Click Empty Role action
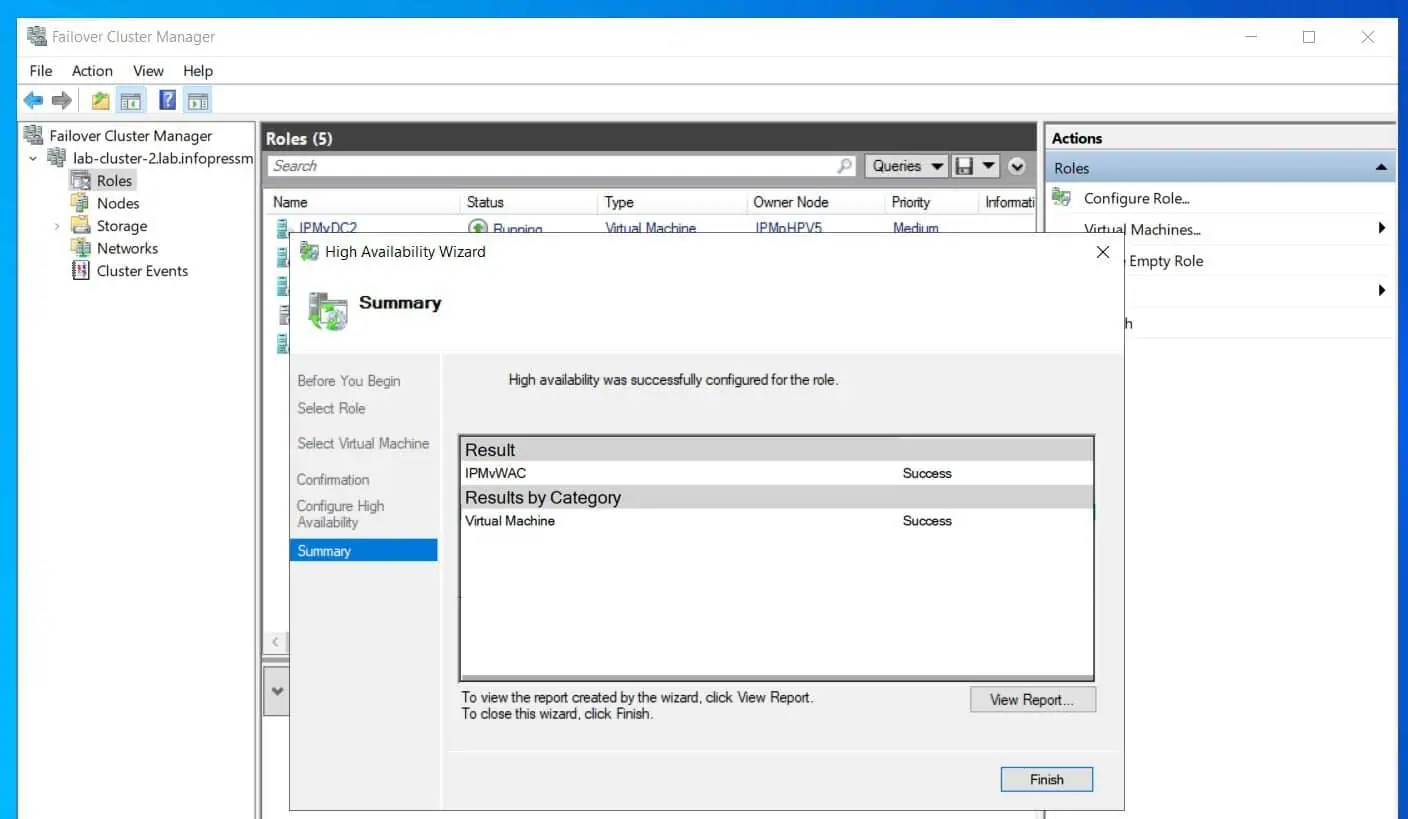The image size is (1408, 819). click(1166, 261)
